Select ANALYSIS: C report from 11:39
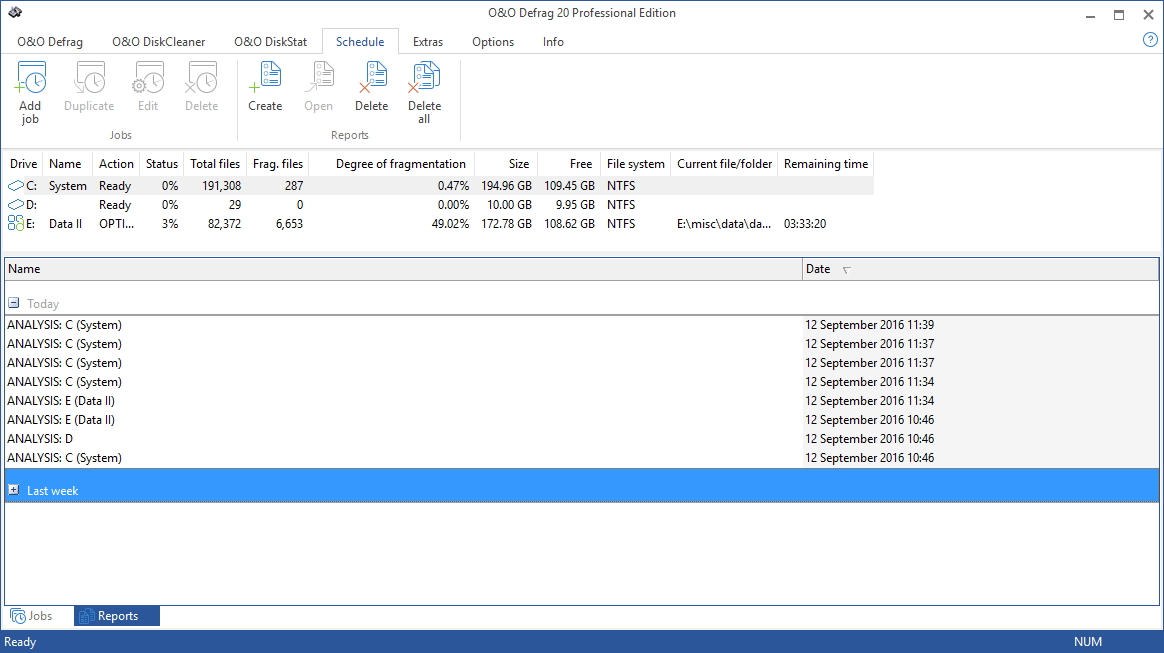This screenshot has height=653, width=1164. click(x=64, y=325)
